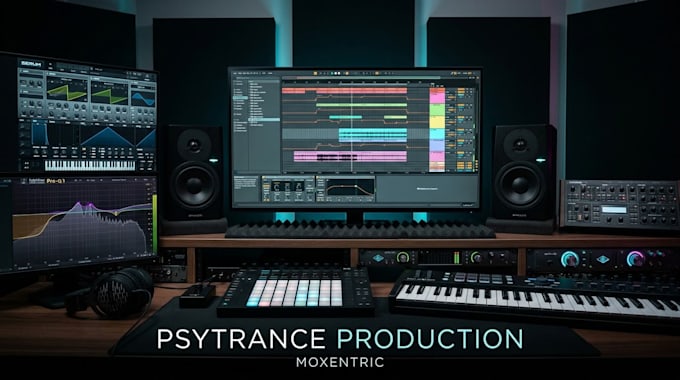
Task: Click the filter curve display in the device panel
Action: tap(350, 188)
